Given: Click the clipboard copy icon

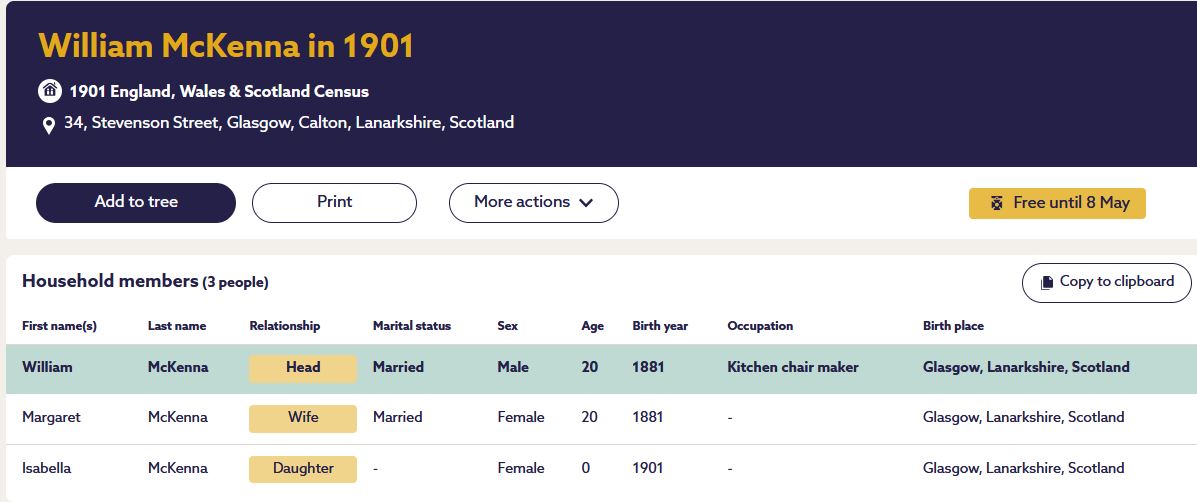Looking at the screenshot, I should [x=1047, y=283].
